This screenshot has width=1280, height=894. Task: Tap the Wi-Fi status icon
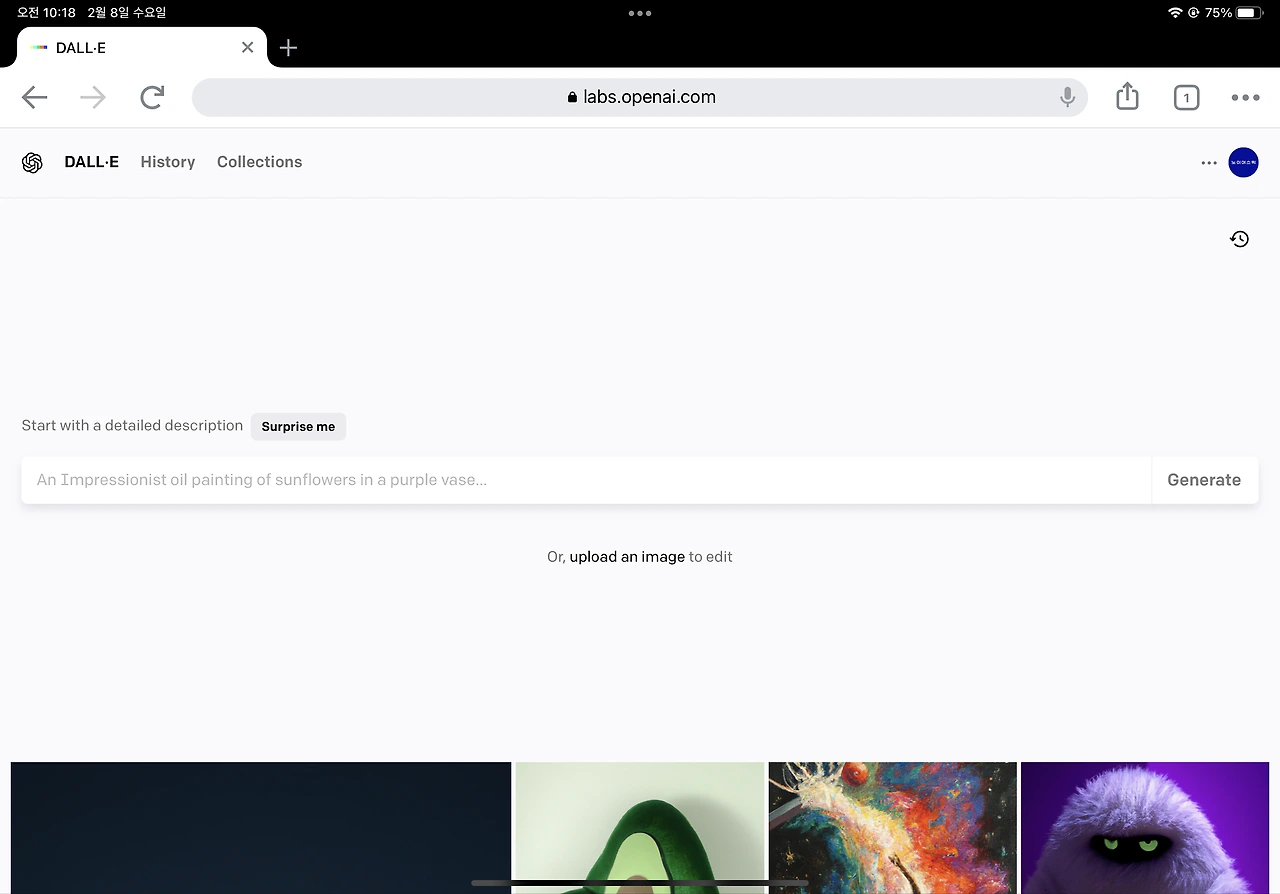[x=1174, y=13]
